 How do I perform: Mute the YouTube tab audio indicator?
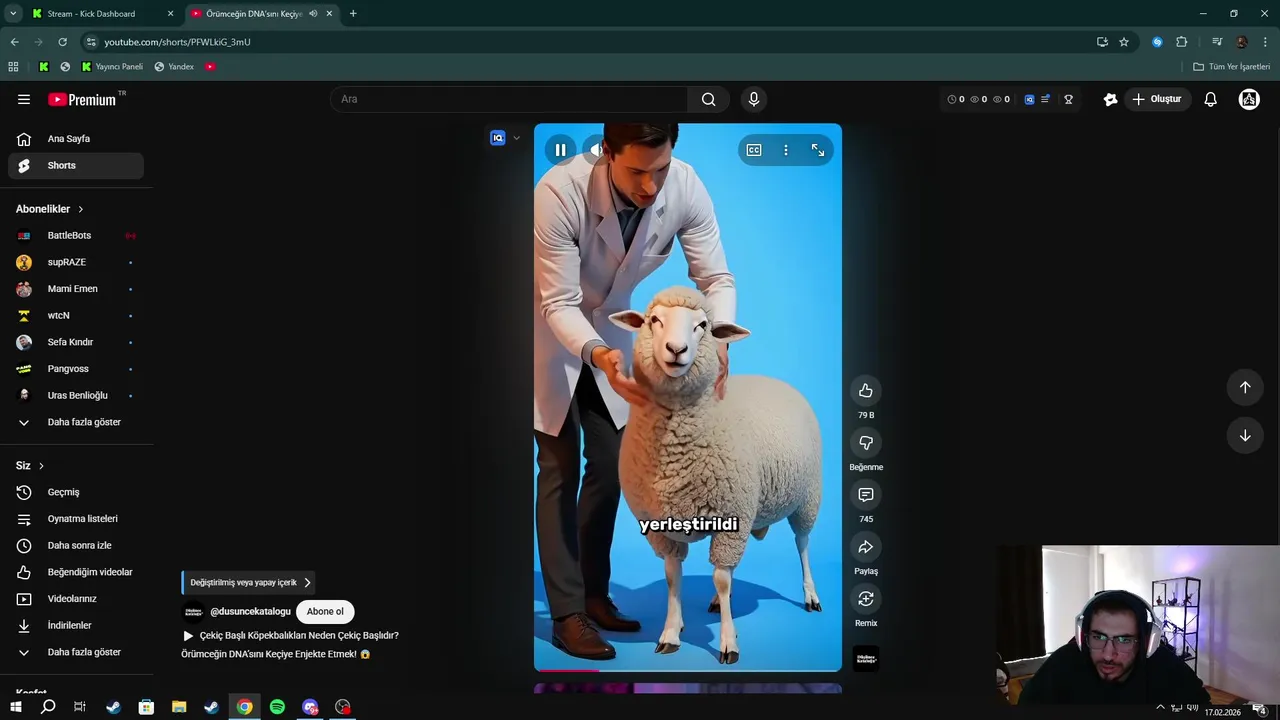(x=313, y=14)
